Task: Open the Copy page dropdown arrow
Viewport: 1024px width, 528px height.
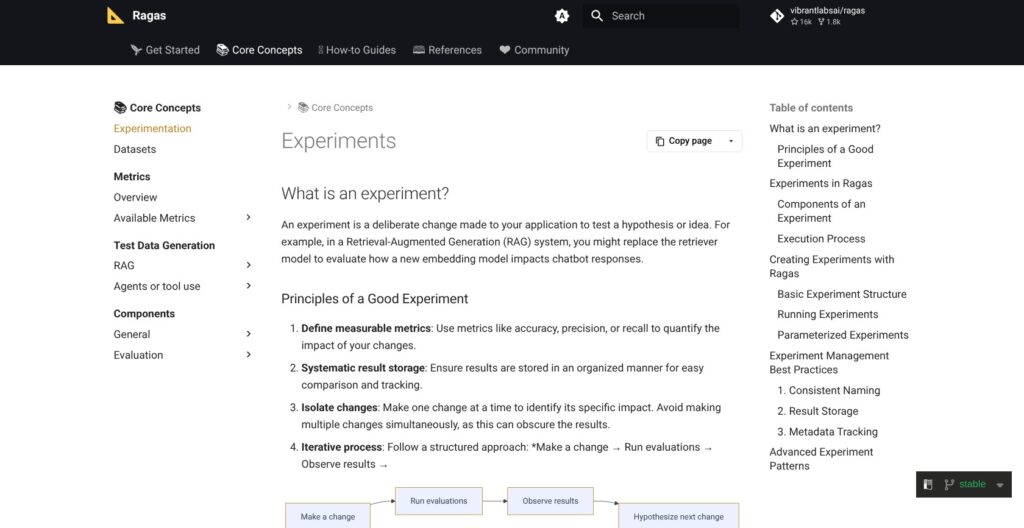Action: coord(731,141)
